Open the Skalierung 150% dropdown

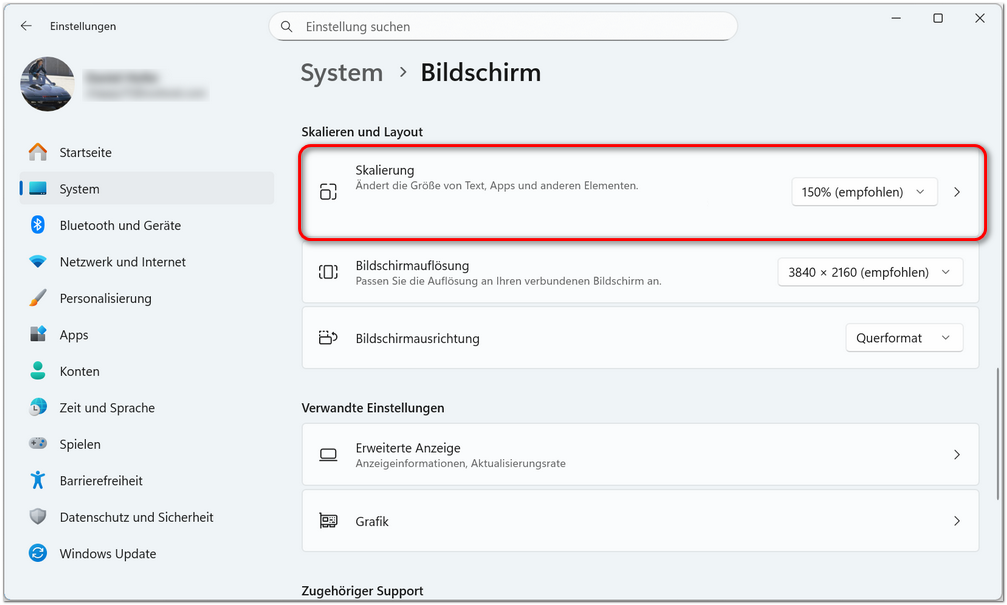point(864,192)
